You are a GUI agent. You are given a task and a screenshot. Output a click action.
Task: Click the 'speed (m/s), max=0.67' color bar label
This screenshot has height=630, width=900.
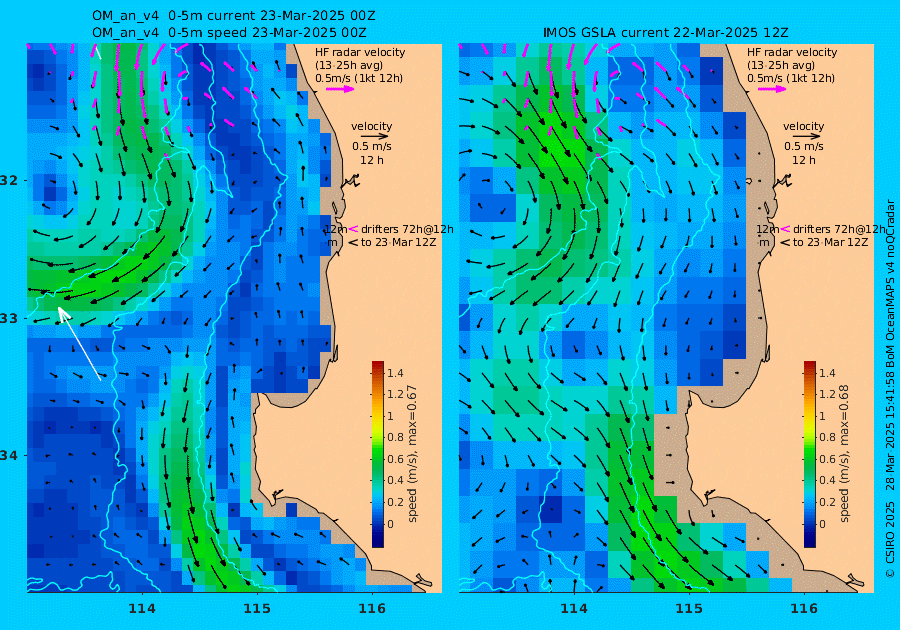[x=412, y=453]
